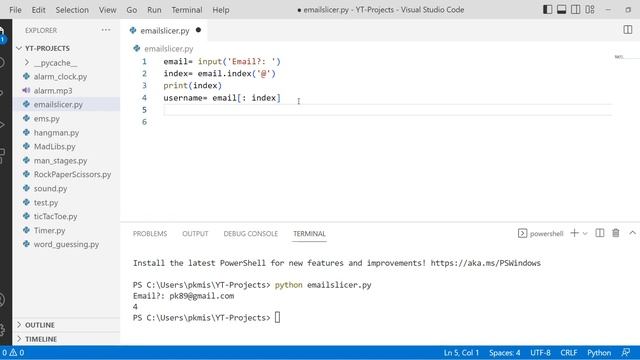Open aka.ms/PSWindows link in terminal

(485, 263)
